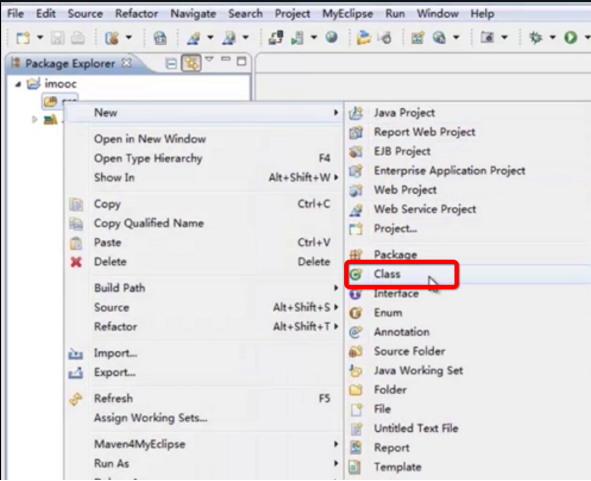
Task: Select Untitled Text File
Action: [416, 429]
